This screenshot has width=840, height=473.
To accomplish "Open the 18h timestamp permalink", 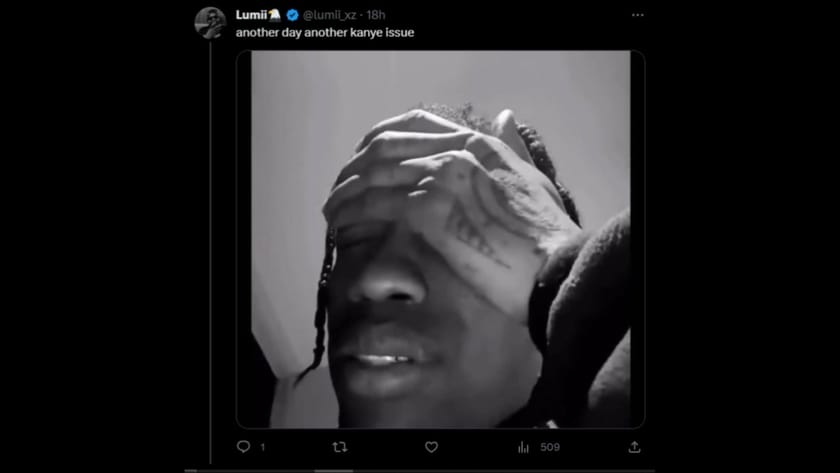I will [x=376, y=15].
